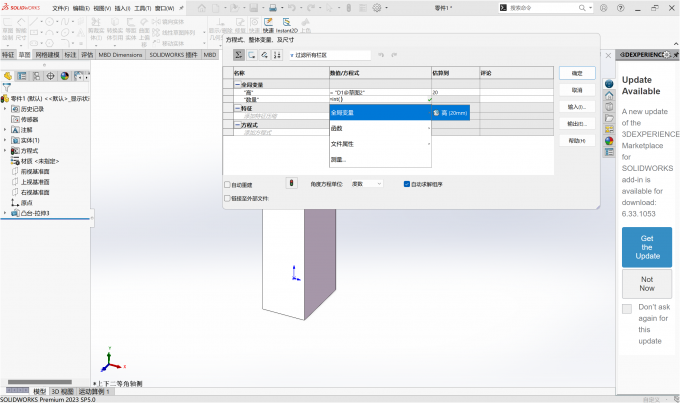The height and width of the screenshot is (403, 680).
Task: Click the Get the Update button
Action: (647, 247)
